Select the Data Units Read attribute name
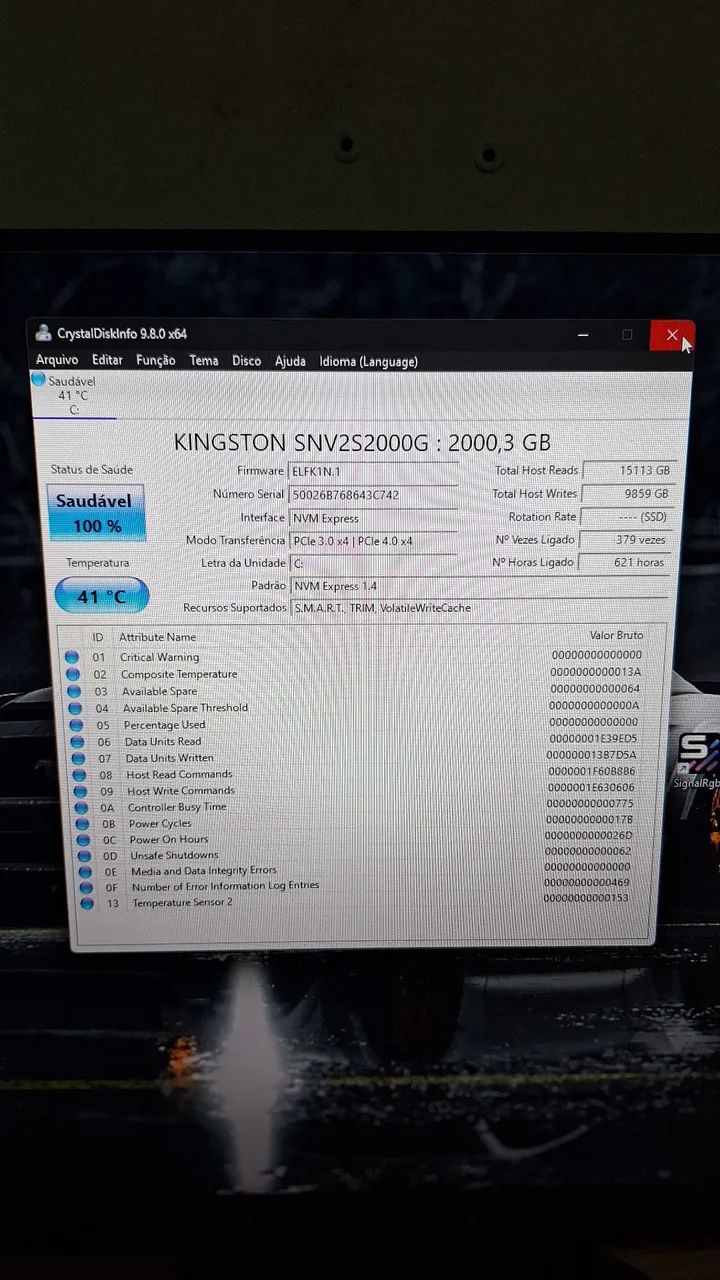The image size is (720, 1280). click(x=163, y=742)
